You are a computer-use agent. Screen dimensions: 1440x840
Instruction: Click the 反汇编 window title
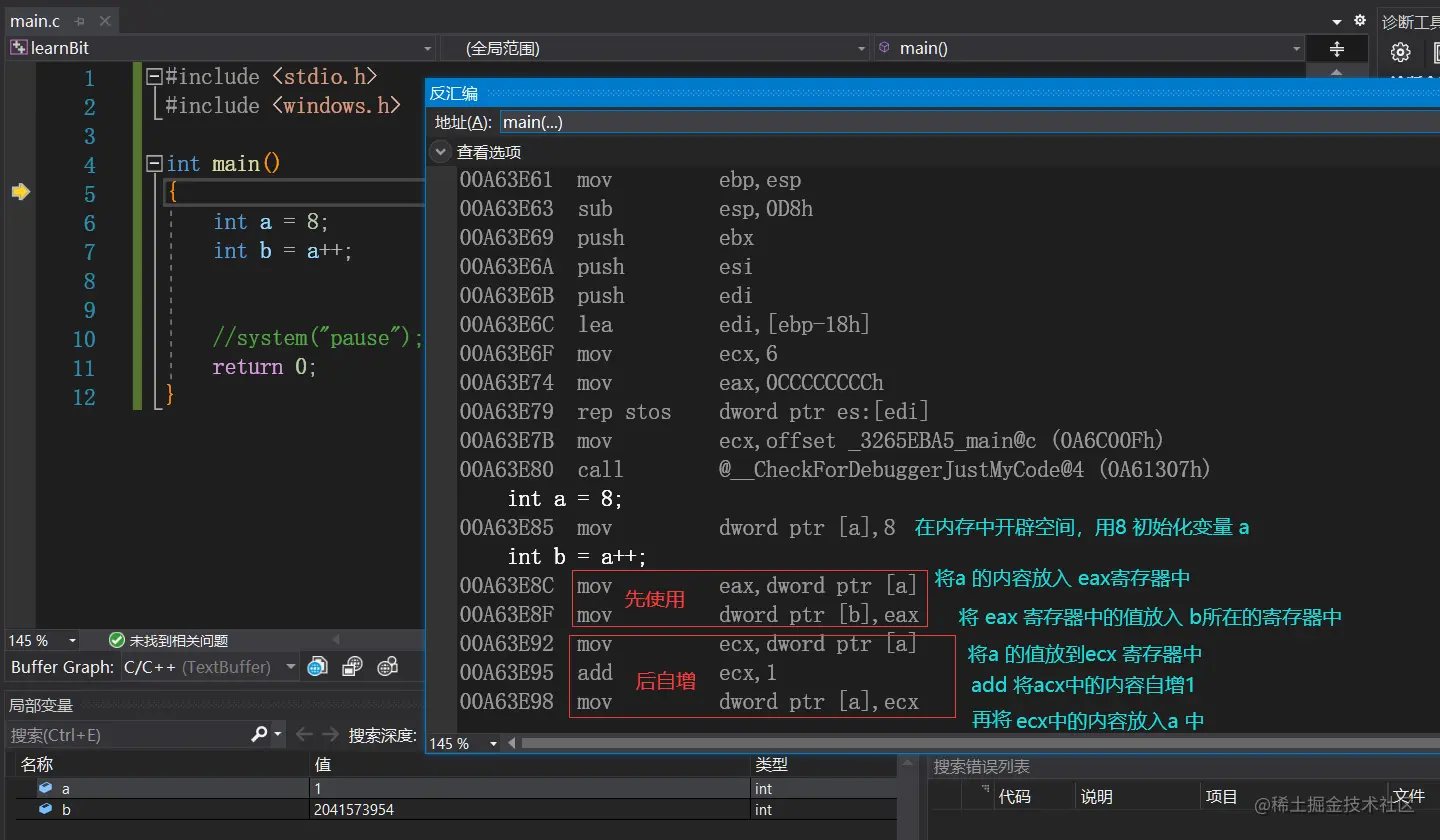click(x=454, y=94)
